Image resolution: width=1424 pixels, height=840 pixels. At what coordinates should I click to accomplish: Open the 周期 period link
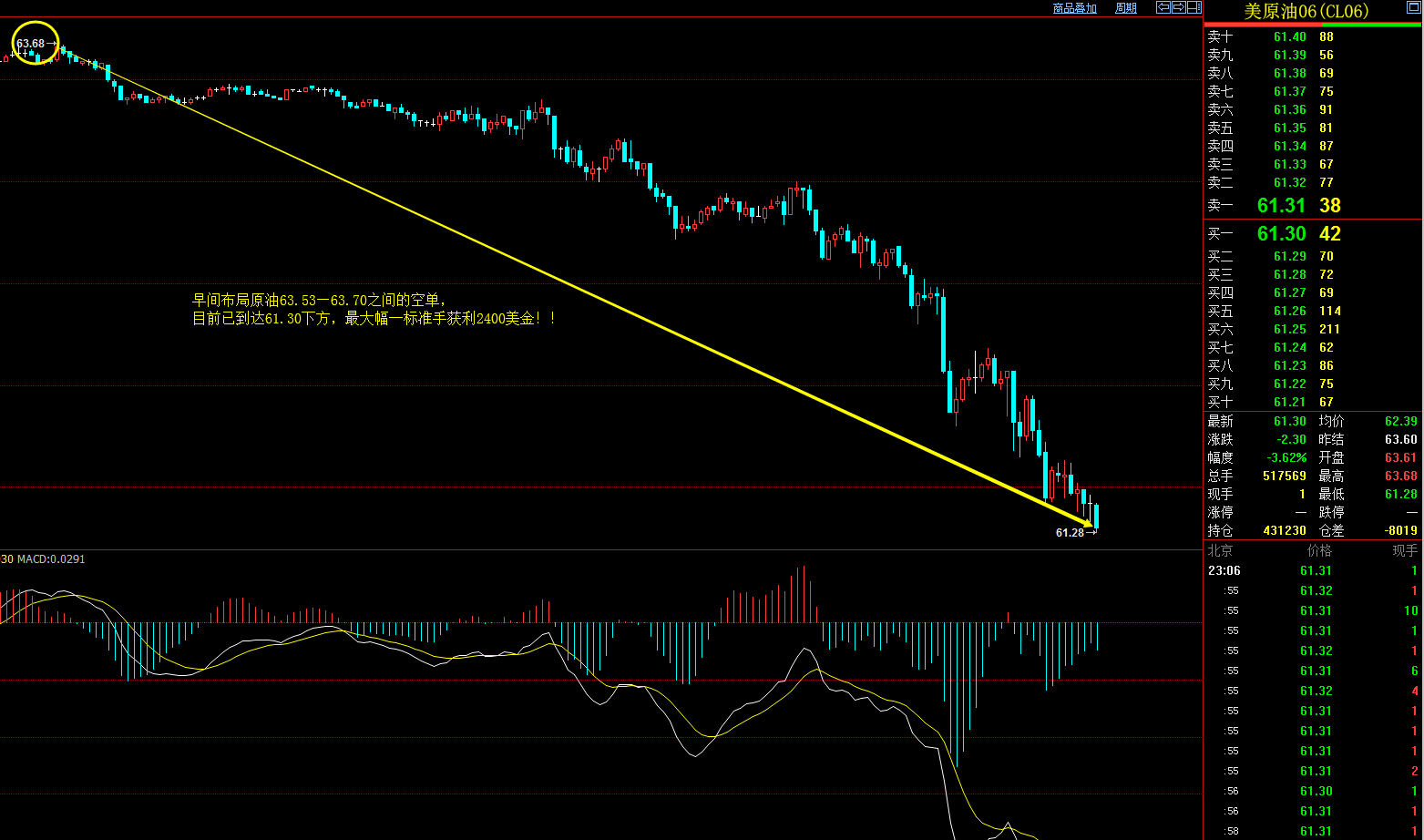coord(1126,8)
